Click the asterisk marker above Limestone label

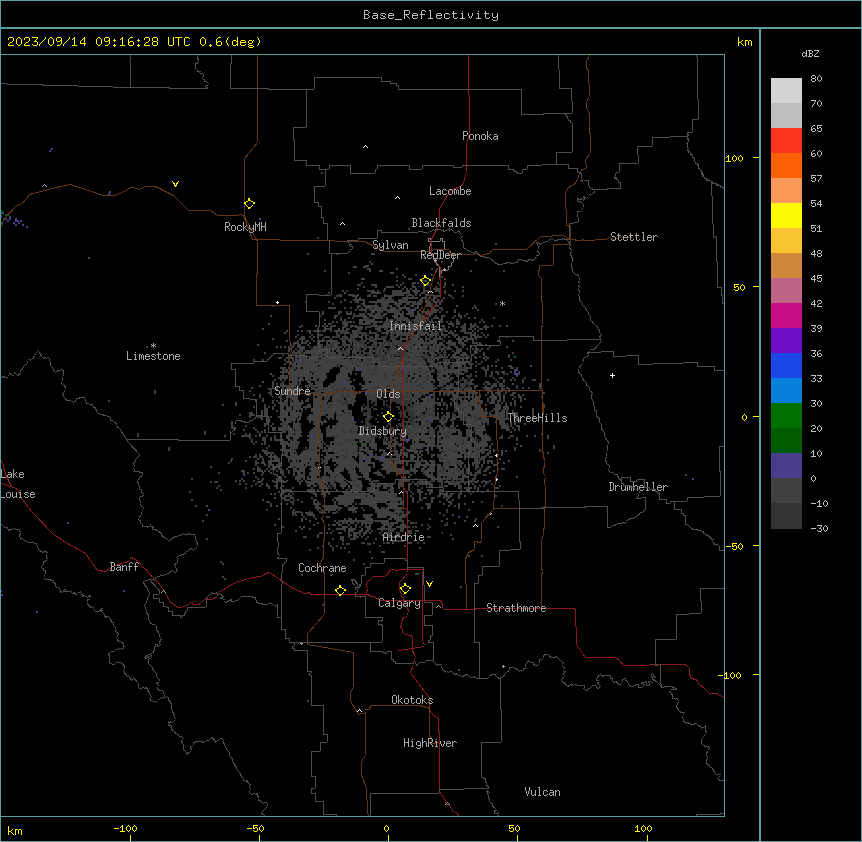(x=153, y=346)
